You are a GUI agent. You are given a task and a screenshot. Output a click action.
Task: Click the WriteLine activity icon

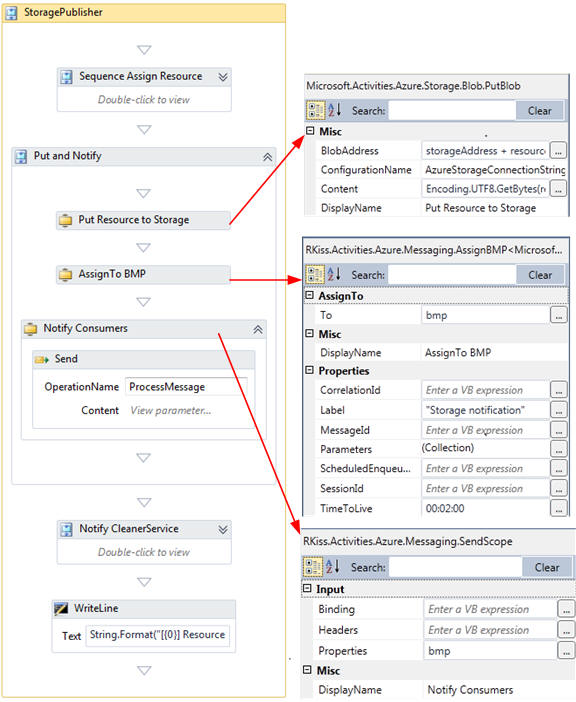tap(61, 608)
